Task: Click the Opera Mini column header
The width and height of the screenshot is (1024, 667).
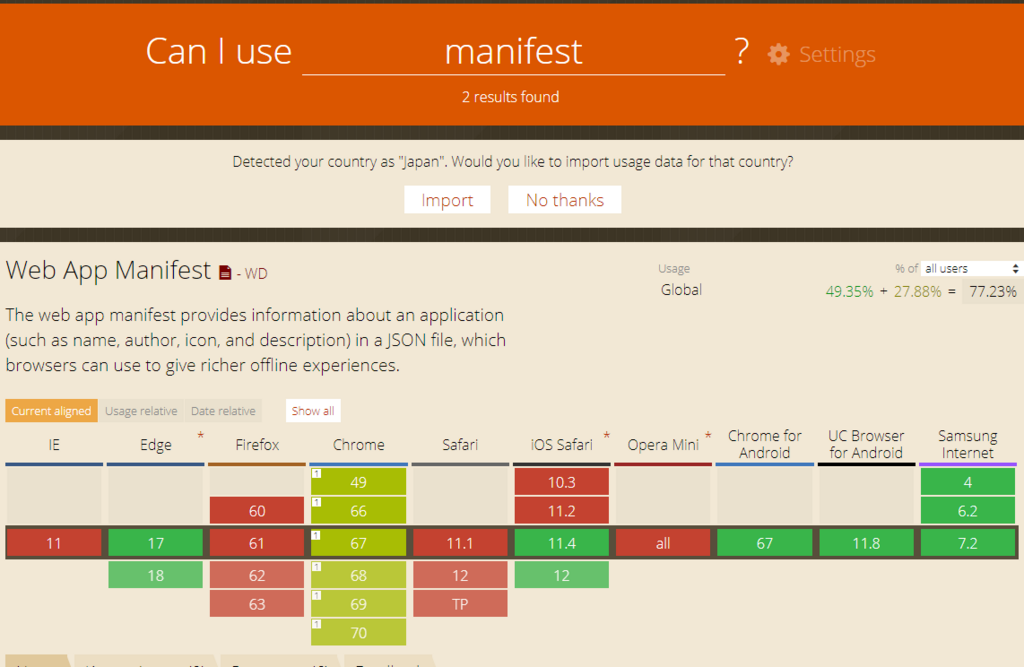Action: [663, 445]
